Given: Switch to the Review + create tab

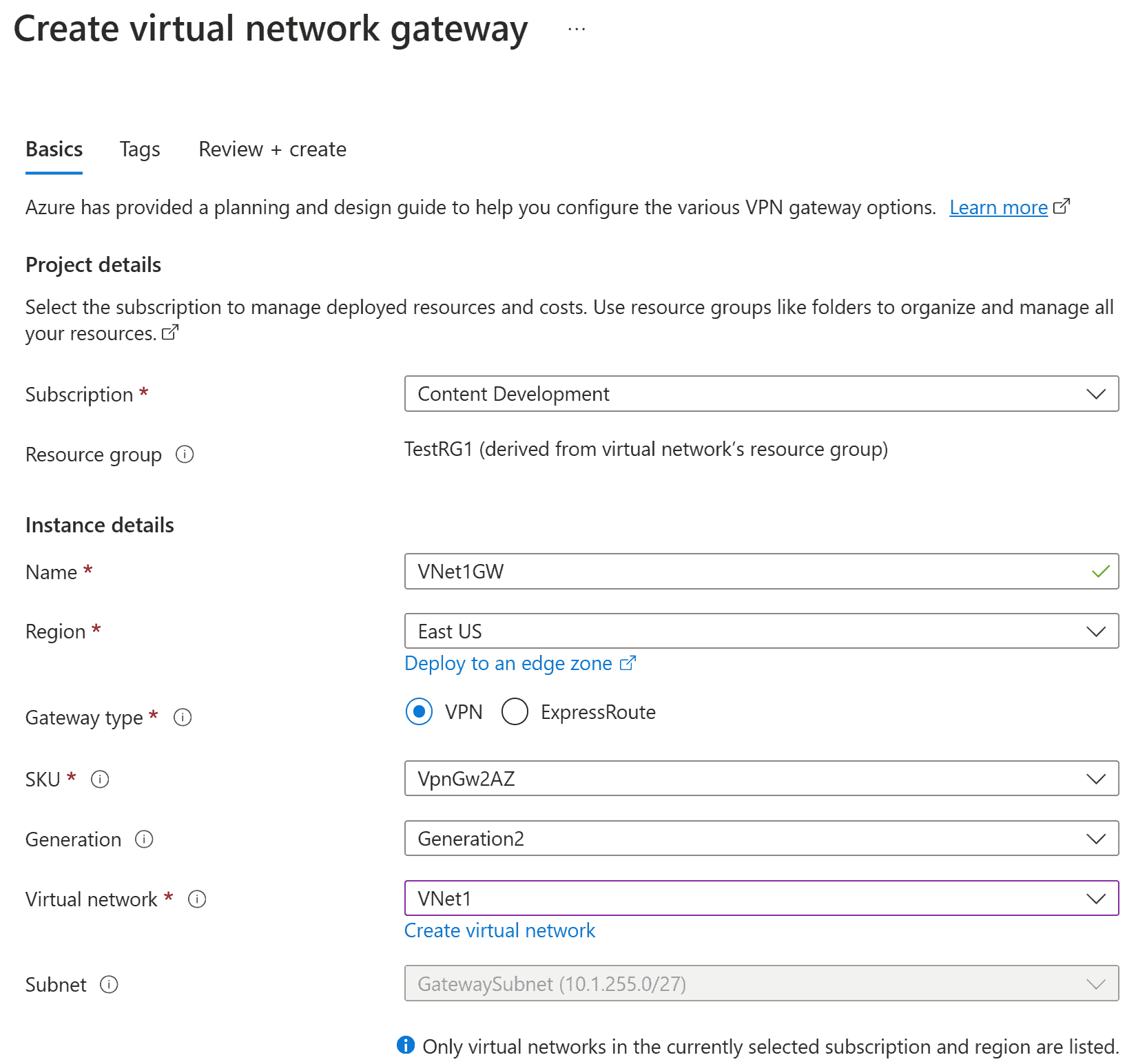Looking at the screenshot, I should pos(272,149).
